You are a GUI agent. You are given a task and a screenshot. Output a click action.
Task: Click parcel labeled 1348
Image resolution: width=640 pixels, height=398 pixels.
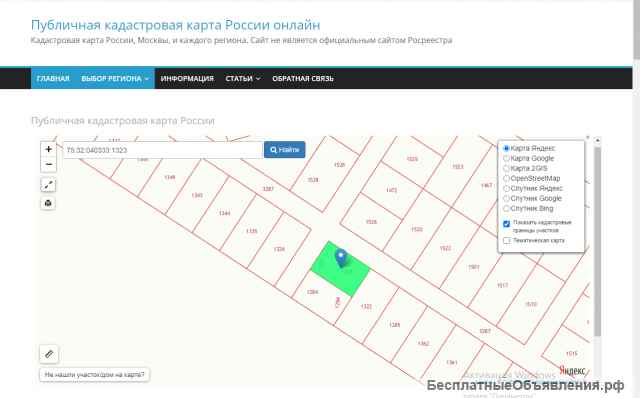tap(170, 177)
